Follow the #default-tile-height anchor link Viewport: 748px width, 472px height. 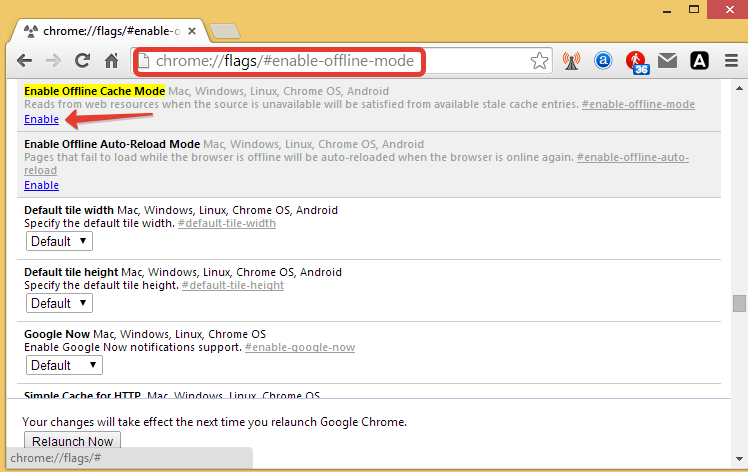(x=233, y=285)
